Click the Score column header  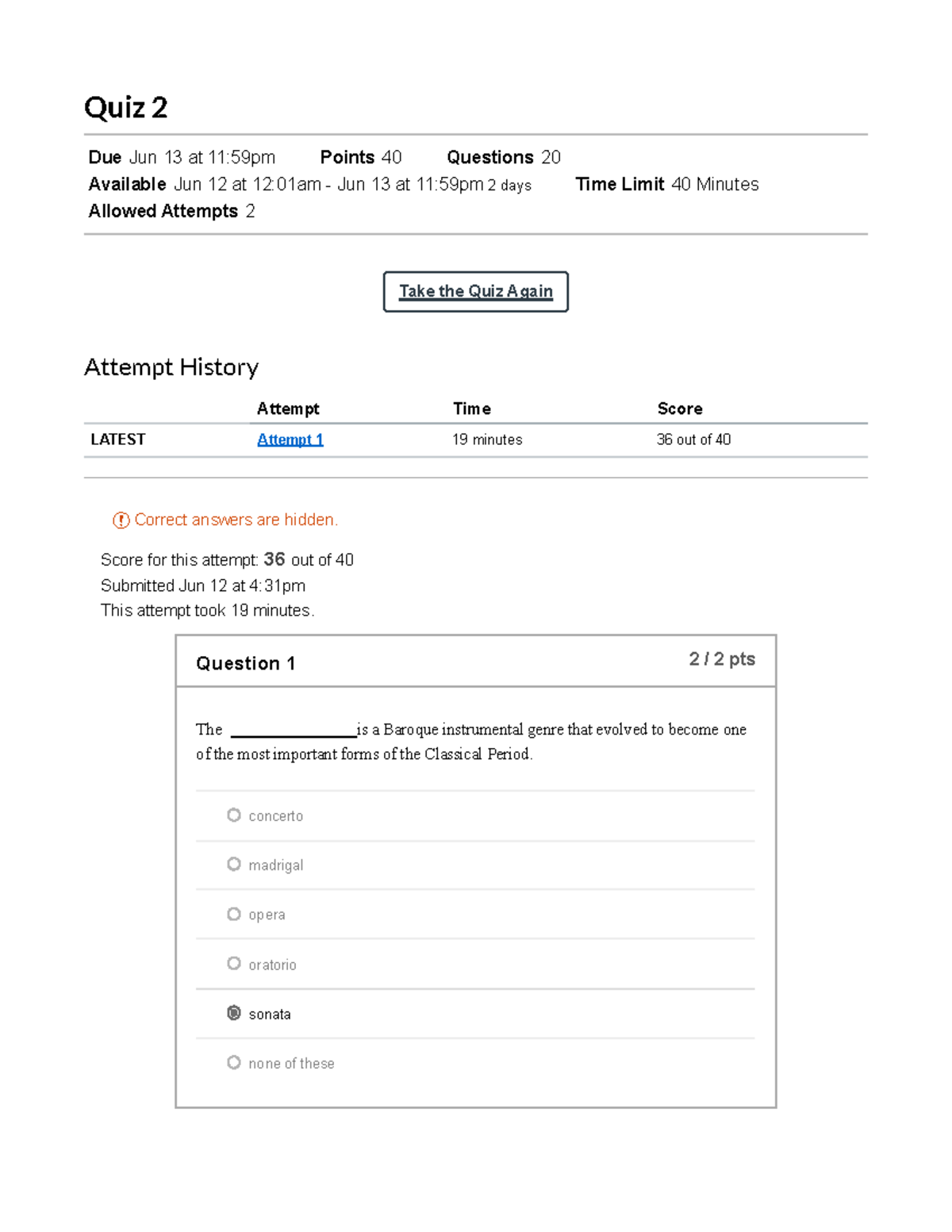coord(680,409)
